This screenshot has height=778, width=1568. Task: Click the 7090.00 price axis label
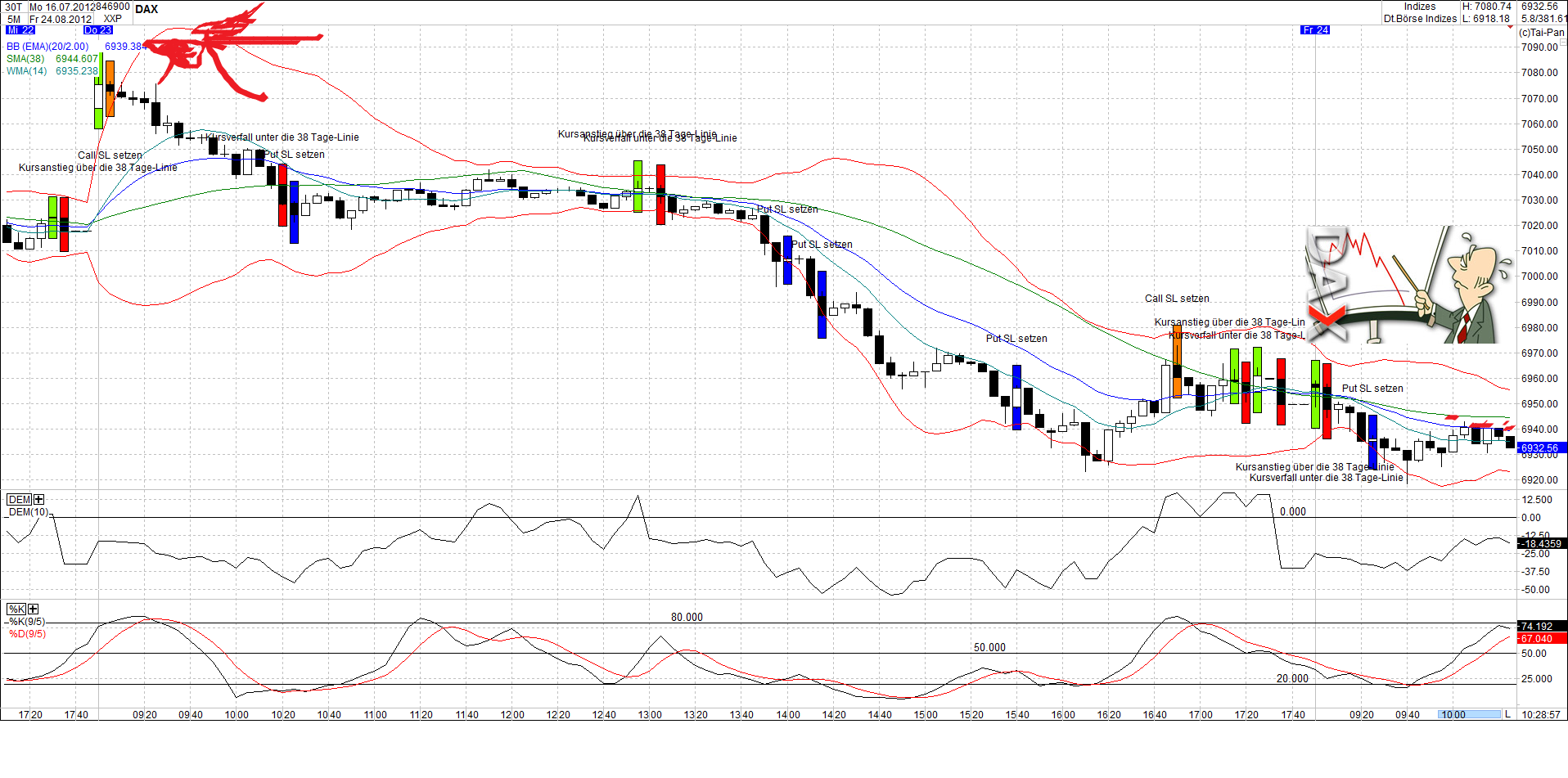coord(1539,47)
